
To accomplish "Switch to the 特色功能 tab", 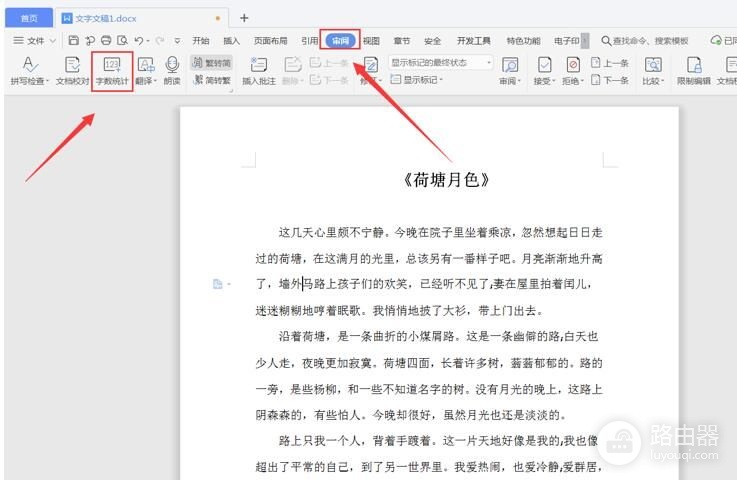I will pos(523,41).
